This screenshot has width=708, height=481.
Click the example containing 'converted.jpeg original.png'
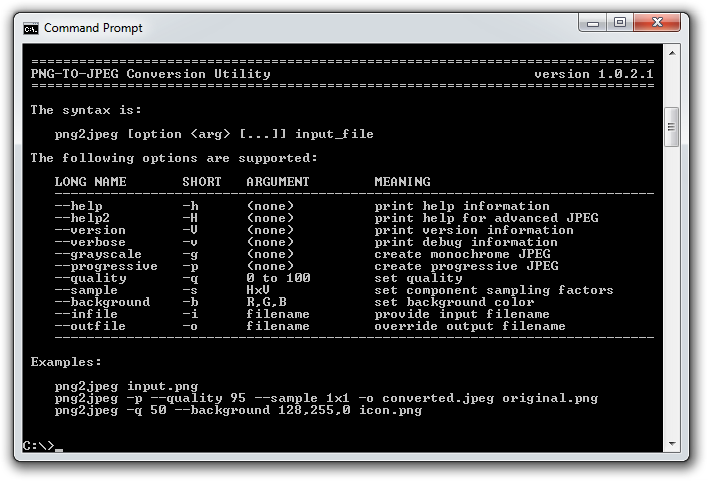tap(326, 398)
